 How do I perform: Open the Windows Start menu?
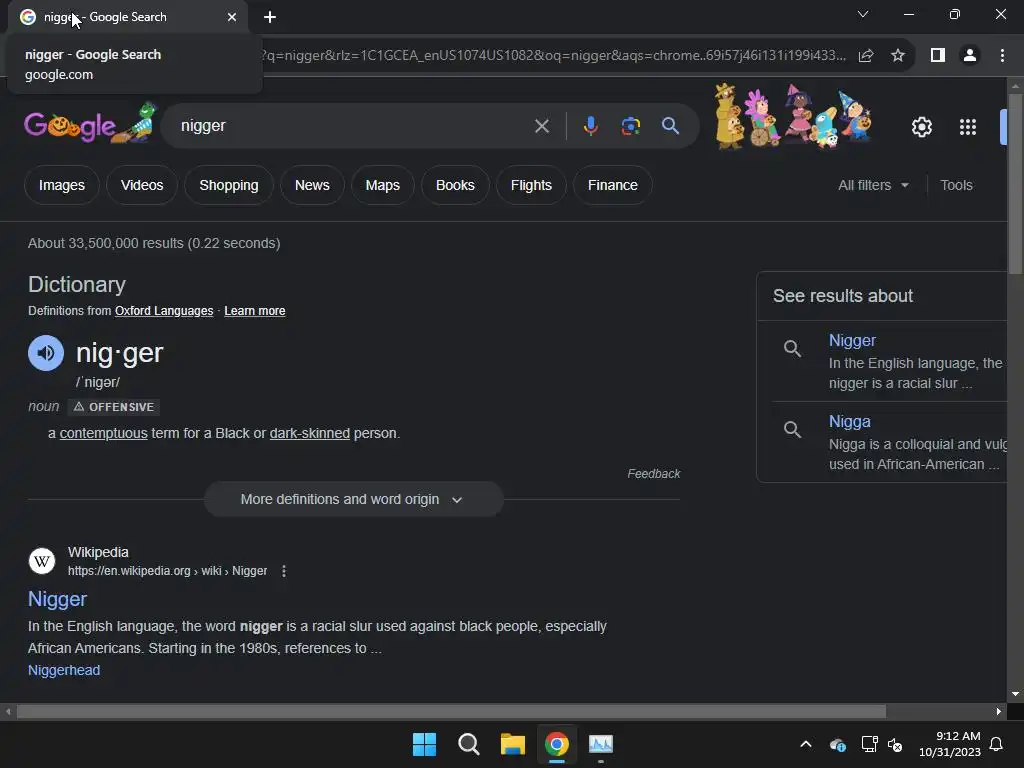tap(424, 744)
